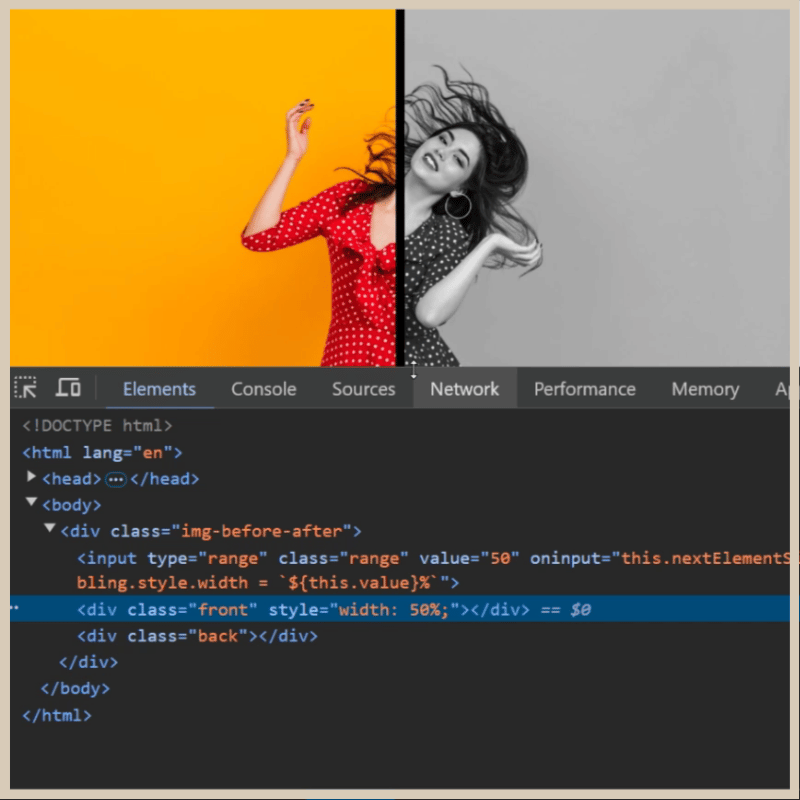Open the Performance tab

[x=585, y=389]
